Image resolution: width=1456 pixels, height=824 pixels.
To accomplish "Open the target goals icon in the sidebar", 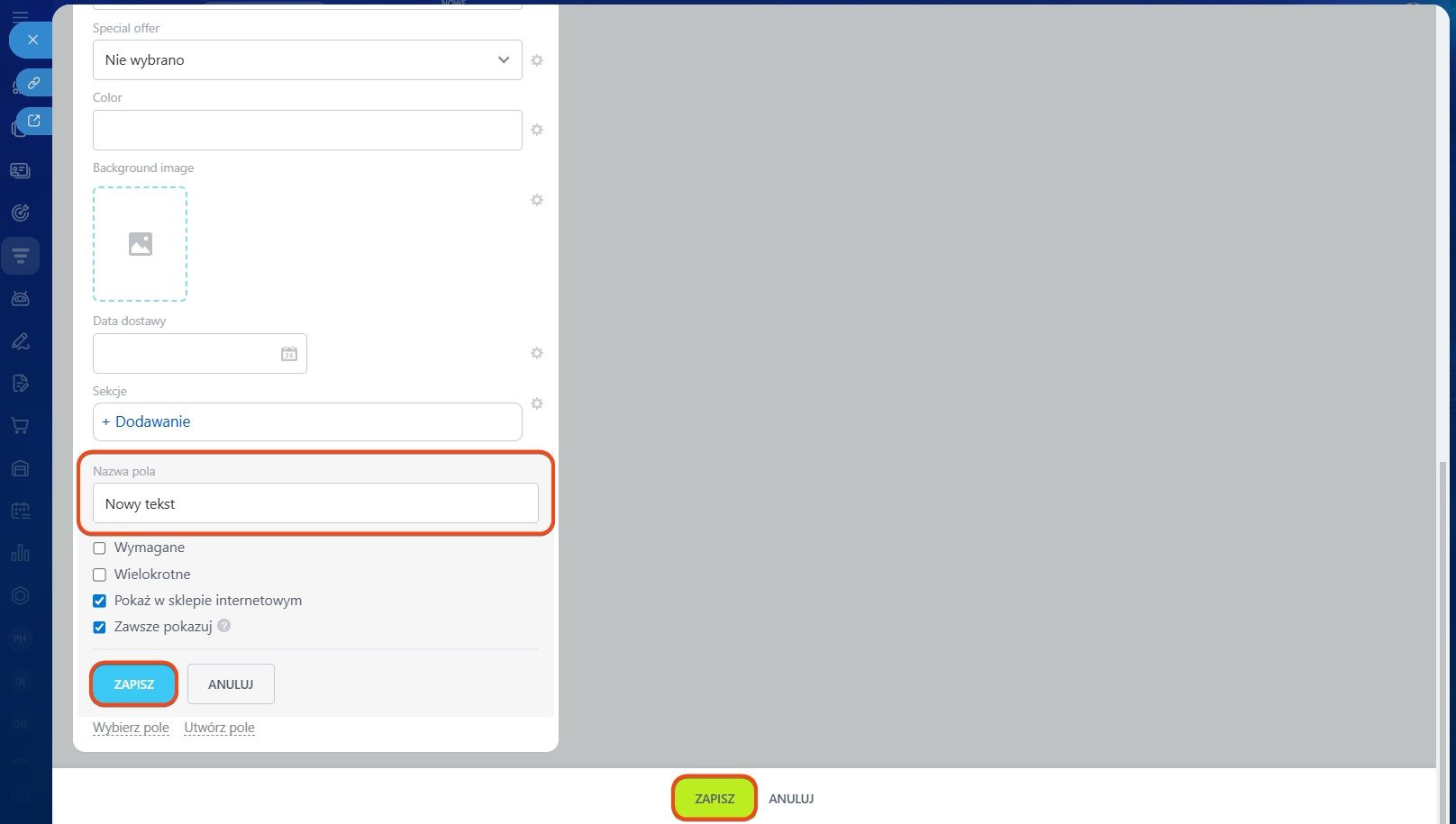I will click(20, 213).
